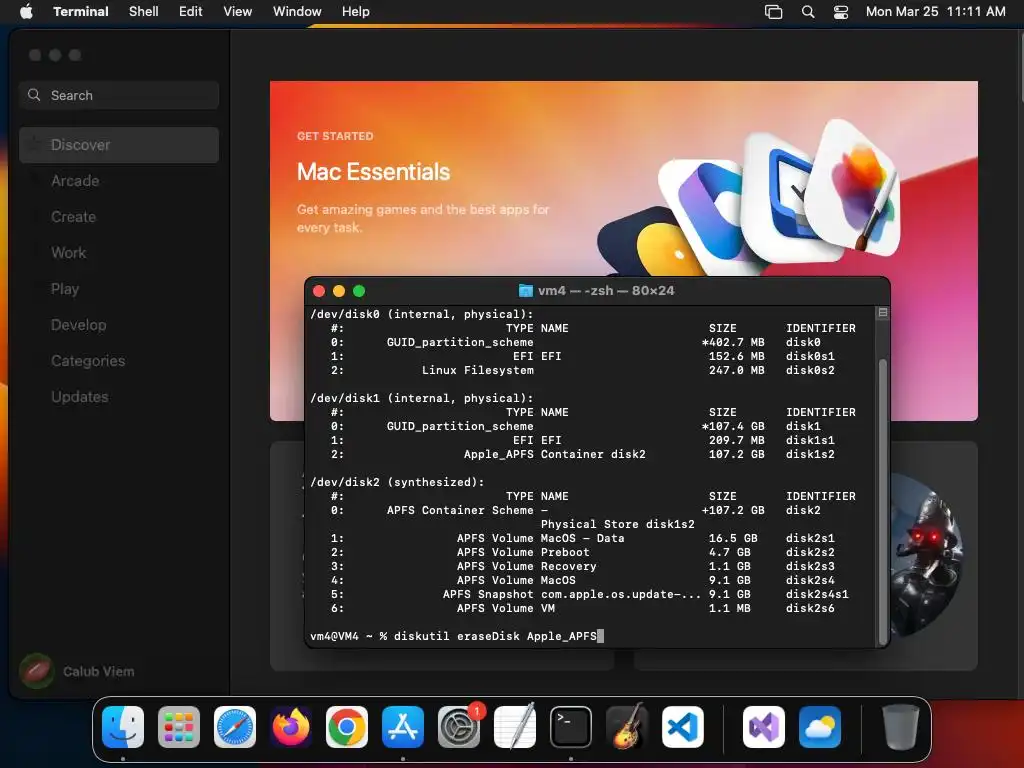Select Arcade in App Store sidebar
This screenshot has width=1024, height=768.
tap(119, 181)
